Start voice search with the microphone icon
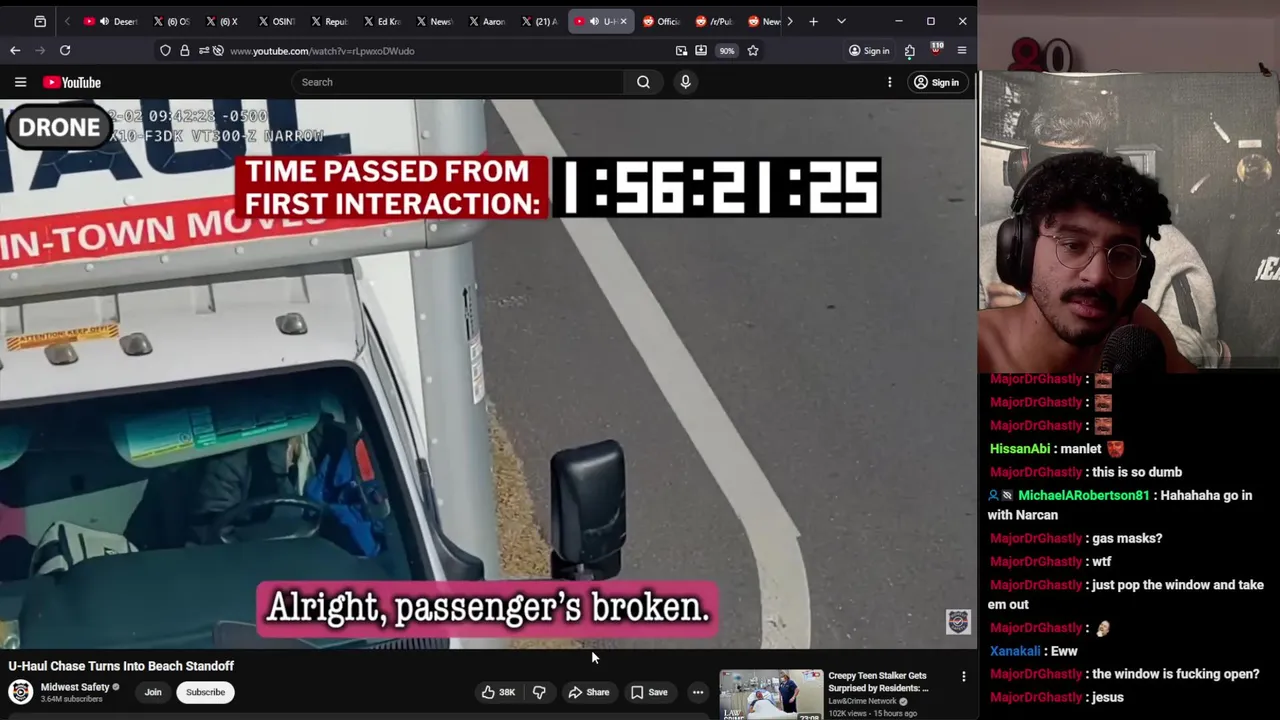This screenshot has width=1280, height=720. (x=685, y=82)
